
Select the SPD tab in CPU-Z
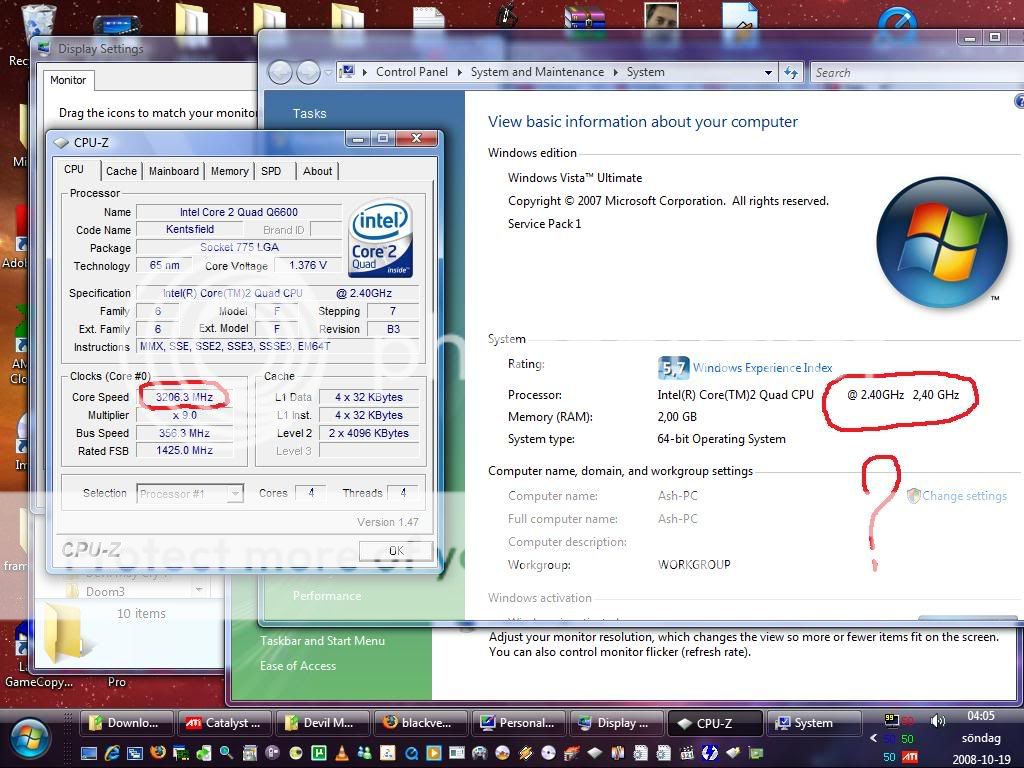point(271,171)
